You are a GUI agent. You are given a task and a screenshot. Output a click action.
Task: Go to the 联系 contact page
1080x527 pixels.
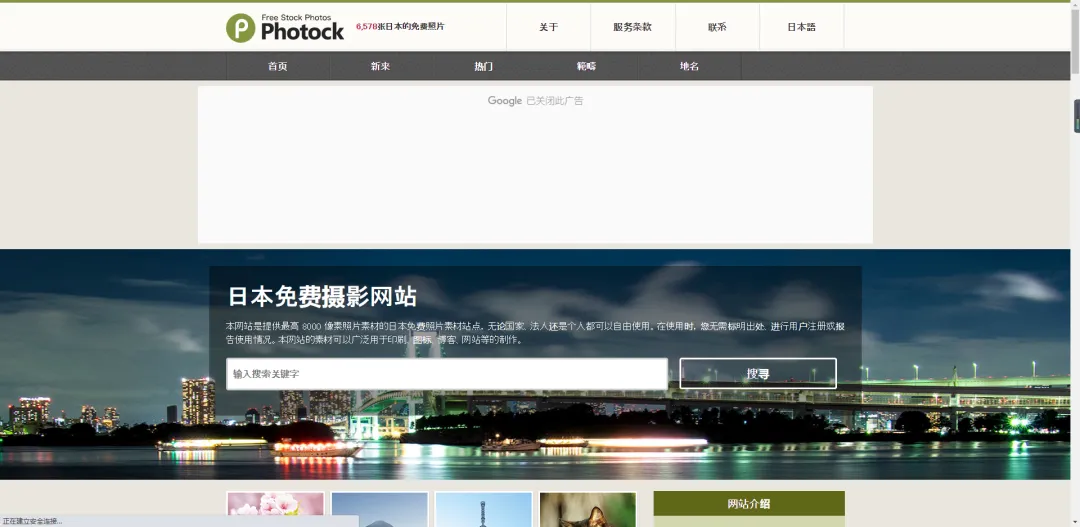[x=717, y=27]
